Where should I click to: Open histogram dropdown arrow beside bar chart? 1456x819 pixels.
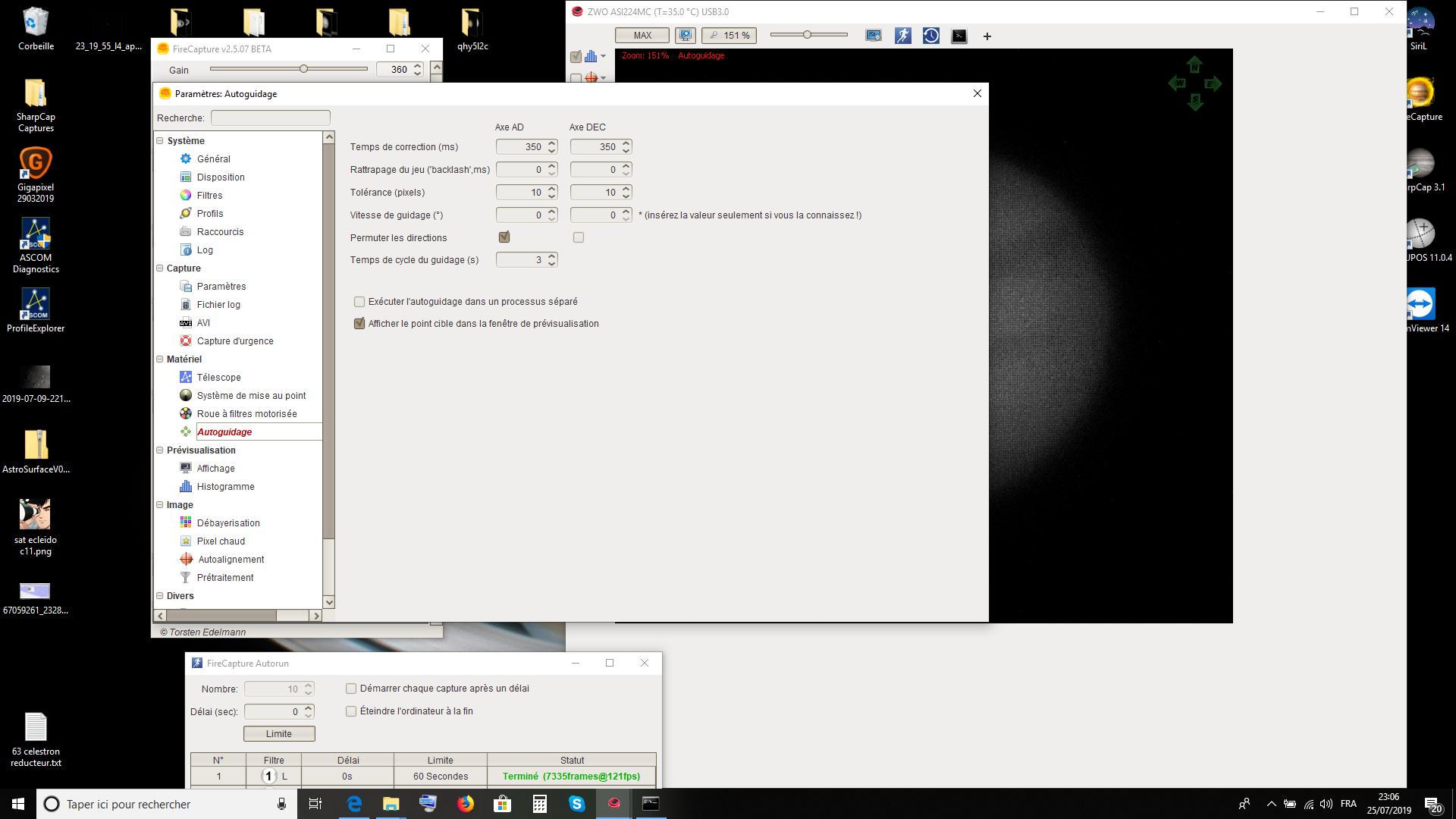tap(604, 57)
